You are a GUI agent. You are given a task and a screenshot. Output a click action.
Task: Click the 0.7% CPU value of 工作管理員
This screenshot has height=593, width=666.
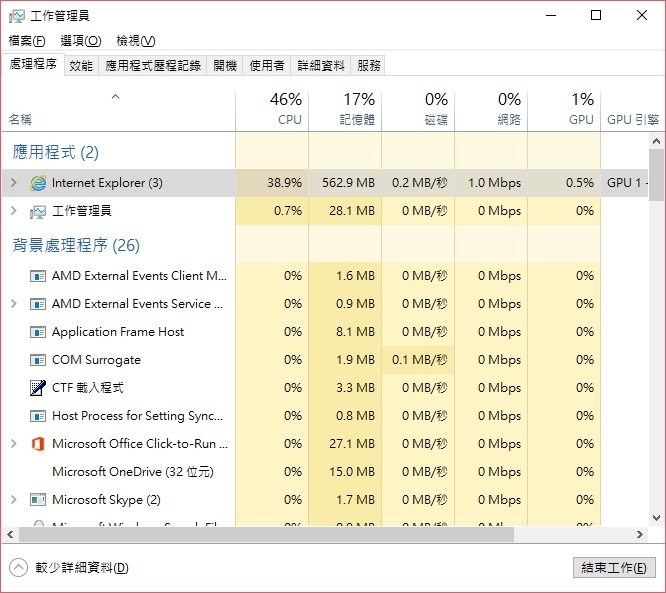(288, 211)
